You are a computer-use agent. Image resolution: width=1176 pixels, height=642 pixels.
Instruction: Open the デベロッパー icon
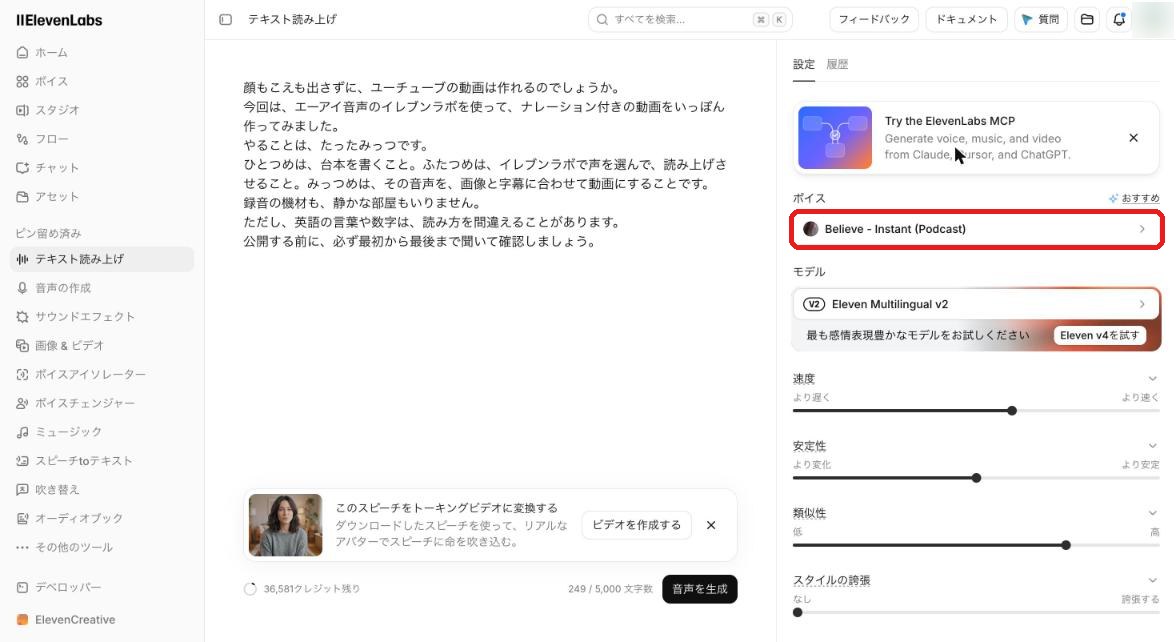pyautogui.click(x=22, y=587)
